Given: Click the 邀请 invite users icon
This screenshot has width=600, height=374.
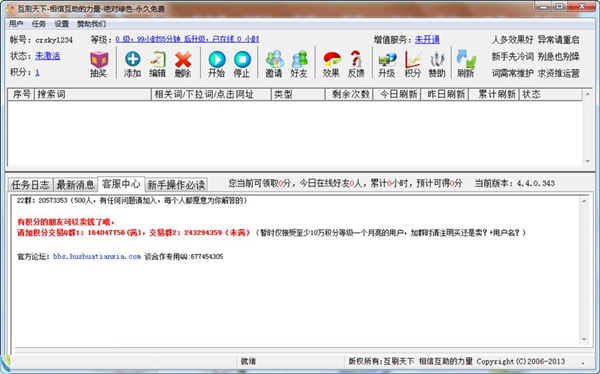Looking at the screenshot, I should [274, 59].
